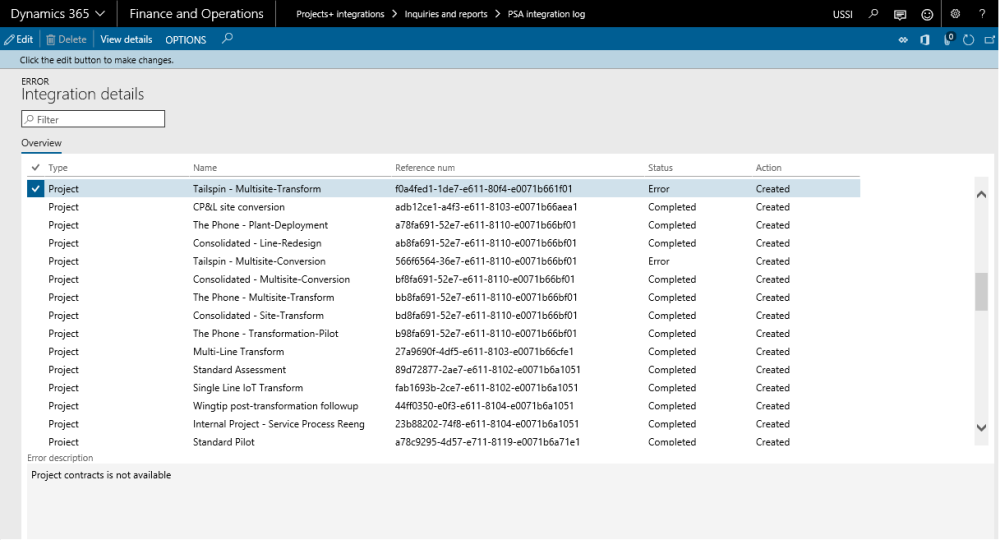Open the attachments paperclip icon
Screen dimensions: 1000x540
tap(948, 39)
